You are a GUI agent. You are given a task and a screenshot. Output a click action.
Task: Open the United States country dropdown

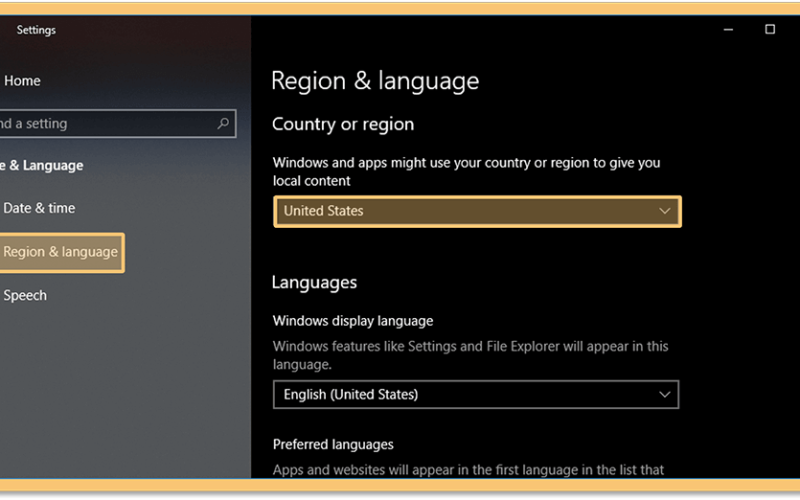click(x=477, y=211)
